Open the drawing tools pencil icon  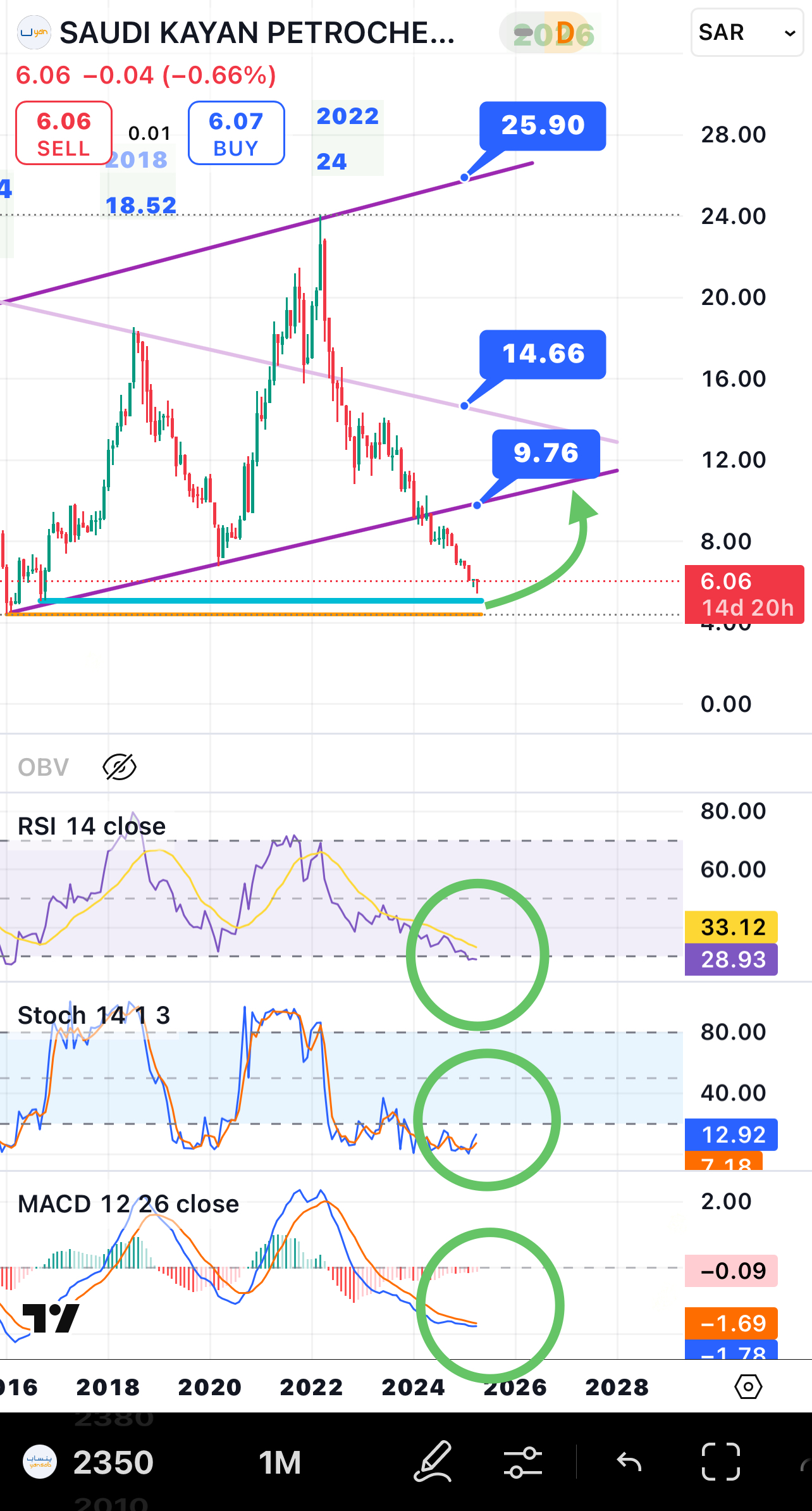pyautogui.click(x=433, y=1462)
